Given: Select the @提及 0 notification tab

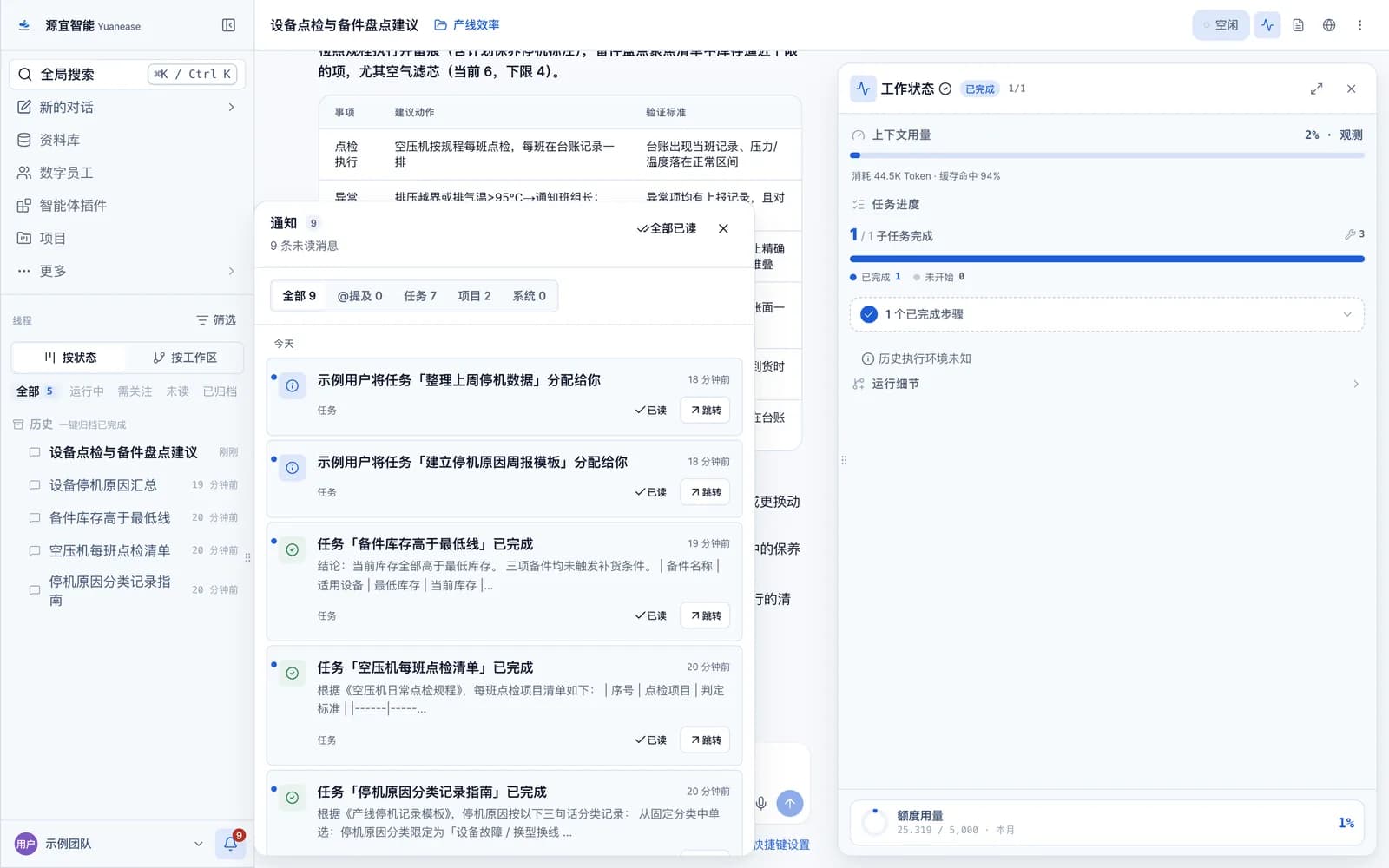Looking at the screenshot, I should [359, 296].
